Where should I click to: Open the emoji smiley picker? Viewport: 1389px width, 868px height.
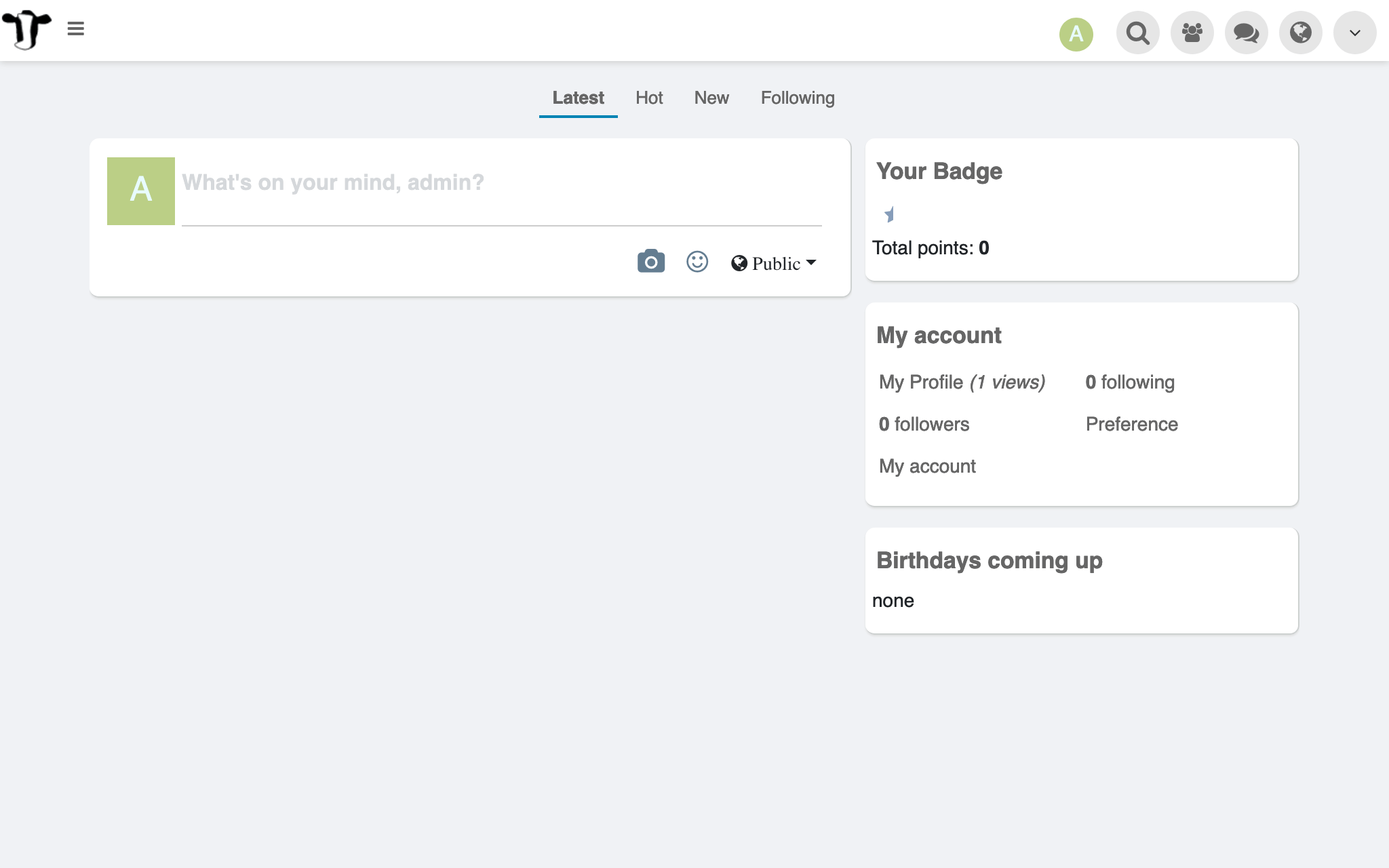[697, 262]
